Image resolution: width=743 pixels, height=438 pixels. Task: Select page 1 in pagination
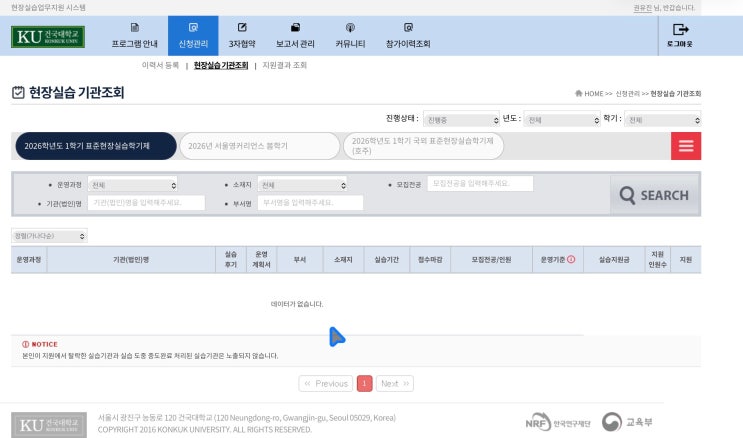364,383
